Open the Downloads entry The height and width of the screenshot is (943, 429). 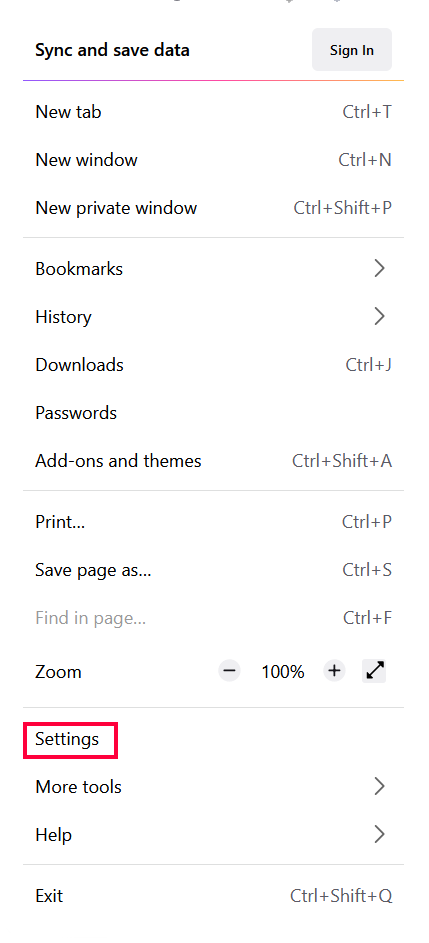(214, 365)
